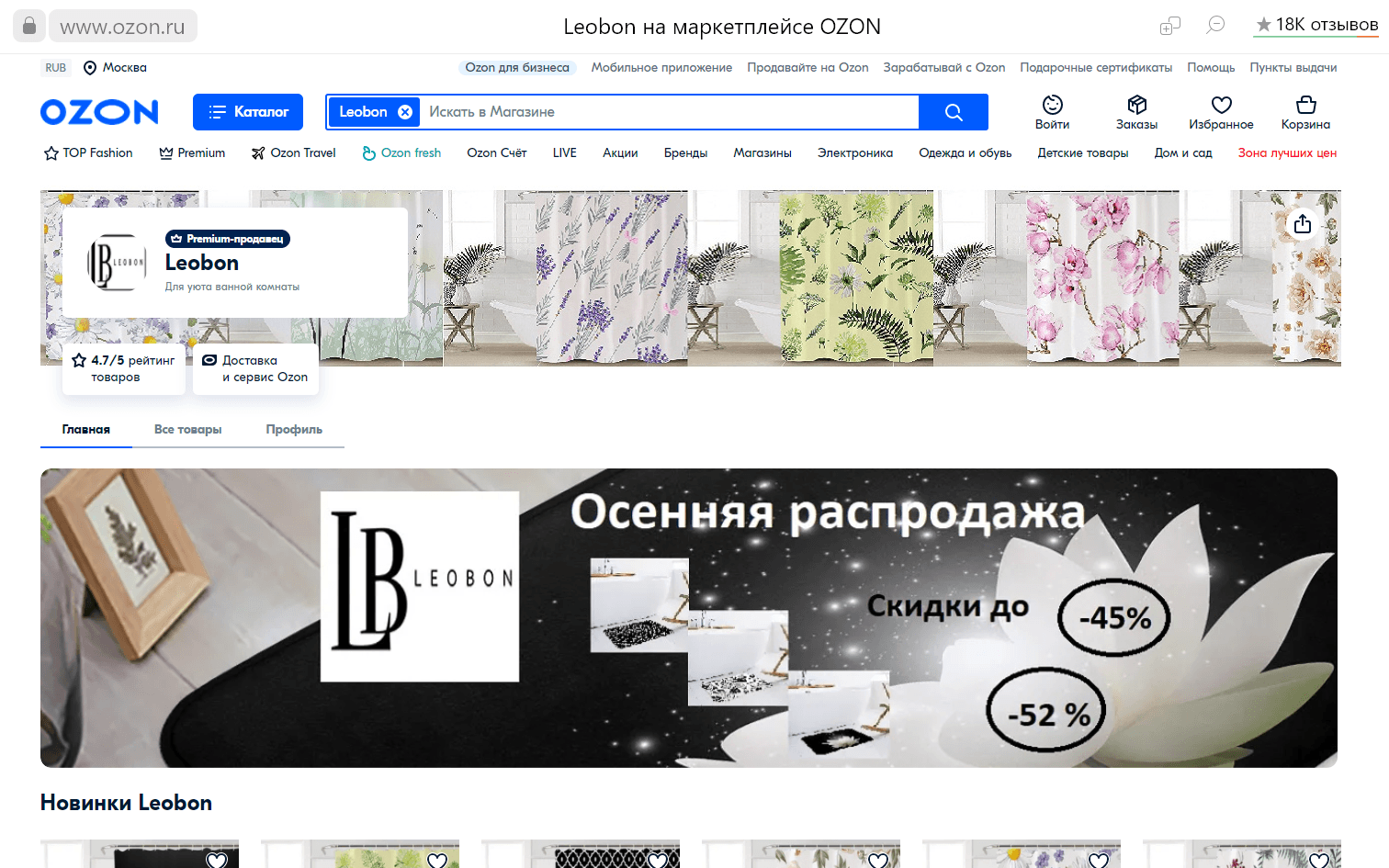1389x868 pixels.
Task: Favorite the fifth Новинки product
Action: click(x=1099, y=860)
